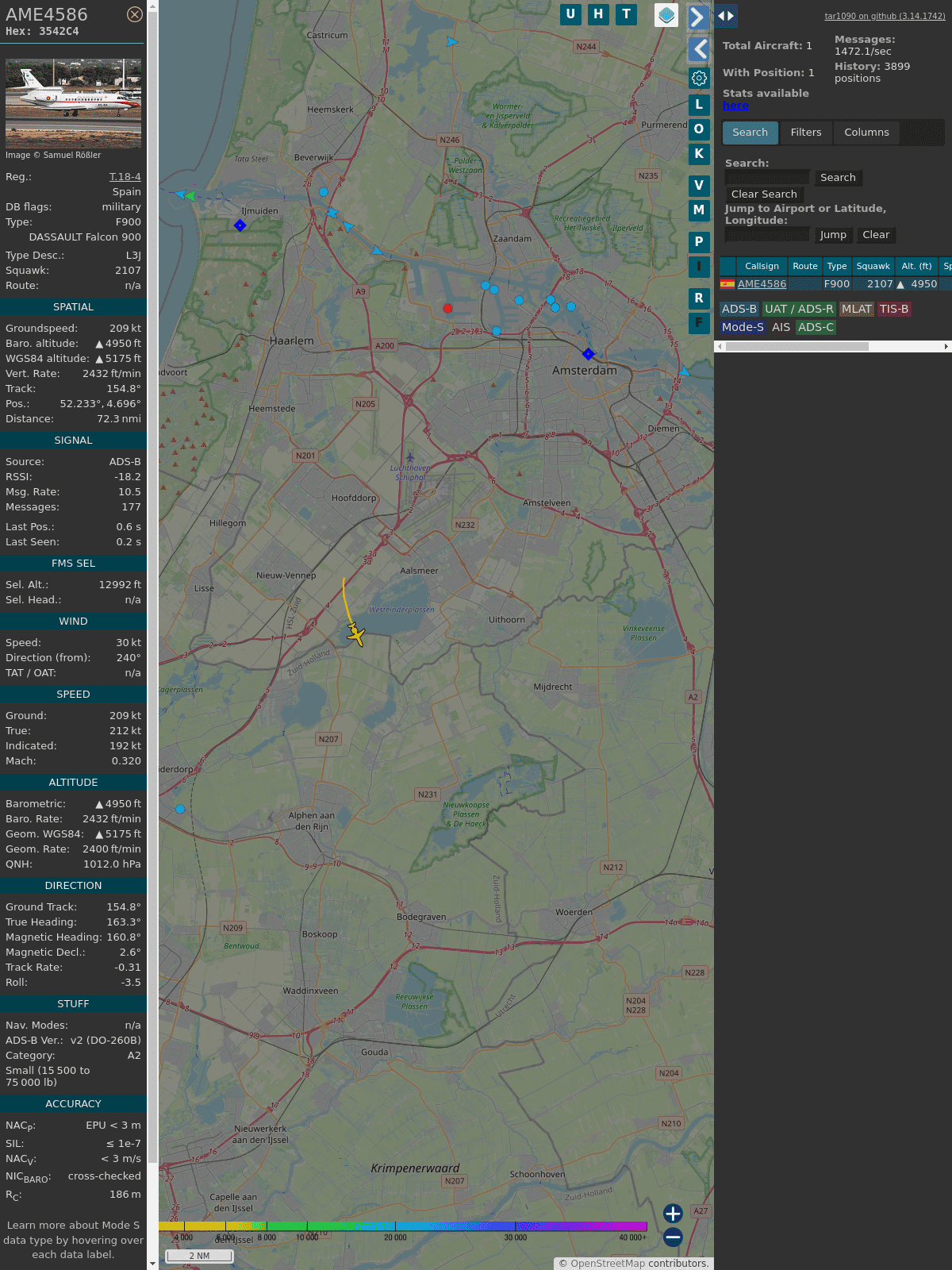Toggle the I map button
Image resolution: width=952 pixels, height=1270 pixels.
699,266
